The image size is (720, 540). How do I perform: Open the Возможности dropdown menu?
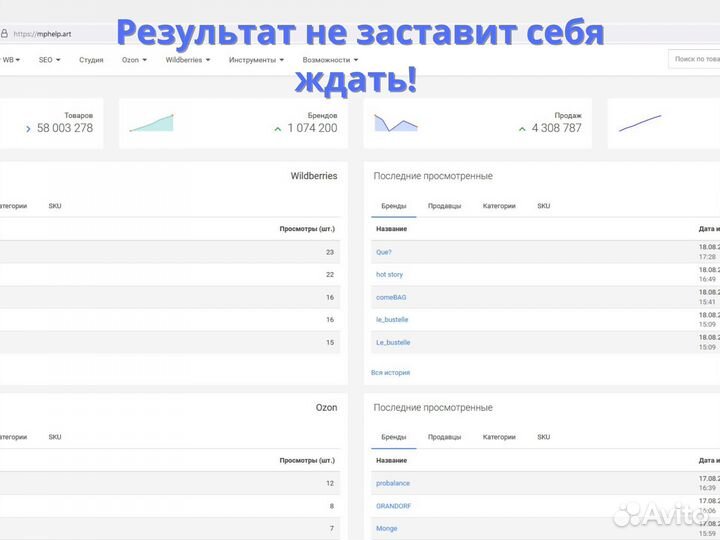point(330,60)
